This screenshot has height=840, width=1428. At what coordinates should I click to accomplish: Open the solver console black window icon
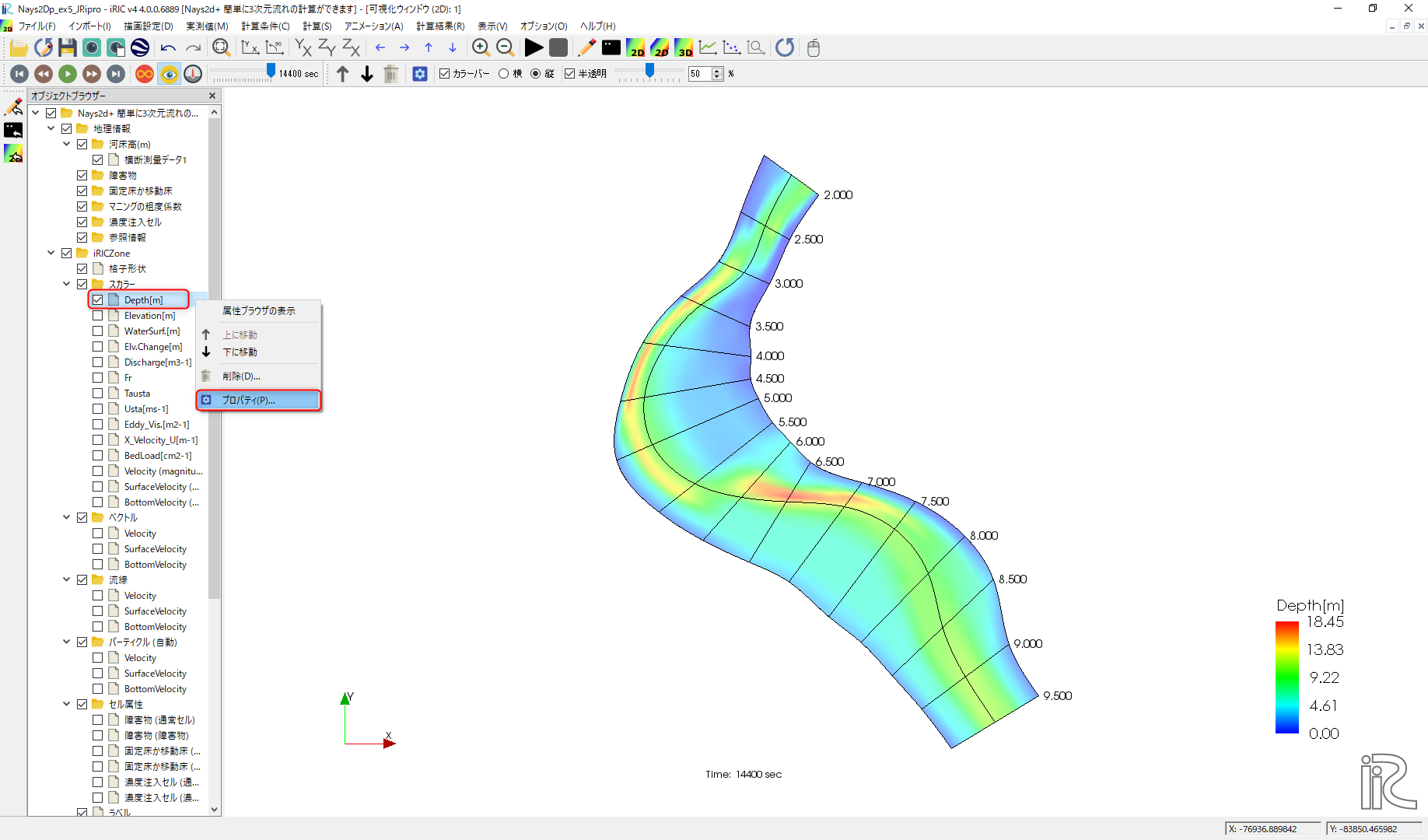coord(611,48)
